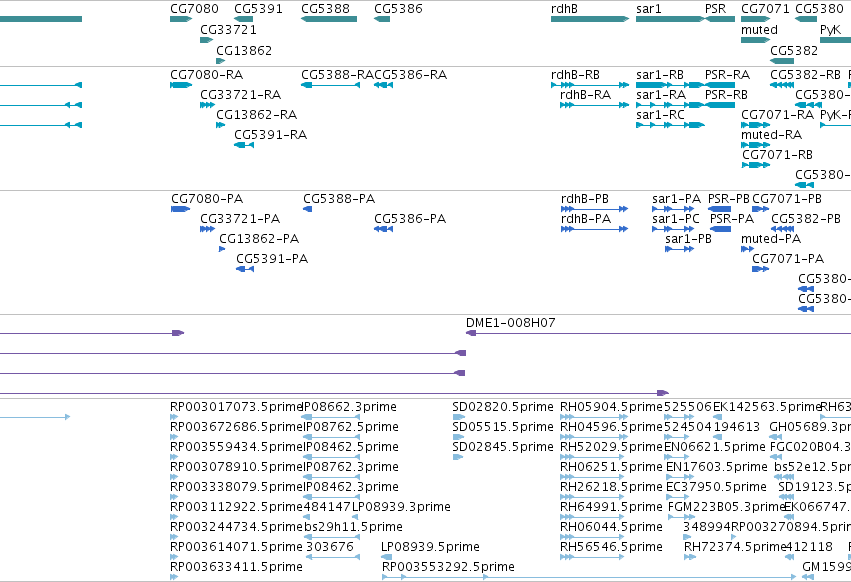This screenshot has width=851, height=582.
Task: Select EST RP003017073.5prime
Action: pos(237,407)
